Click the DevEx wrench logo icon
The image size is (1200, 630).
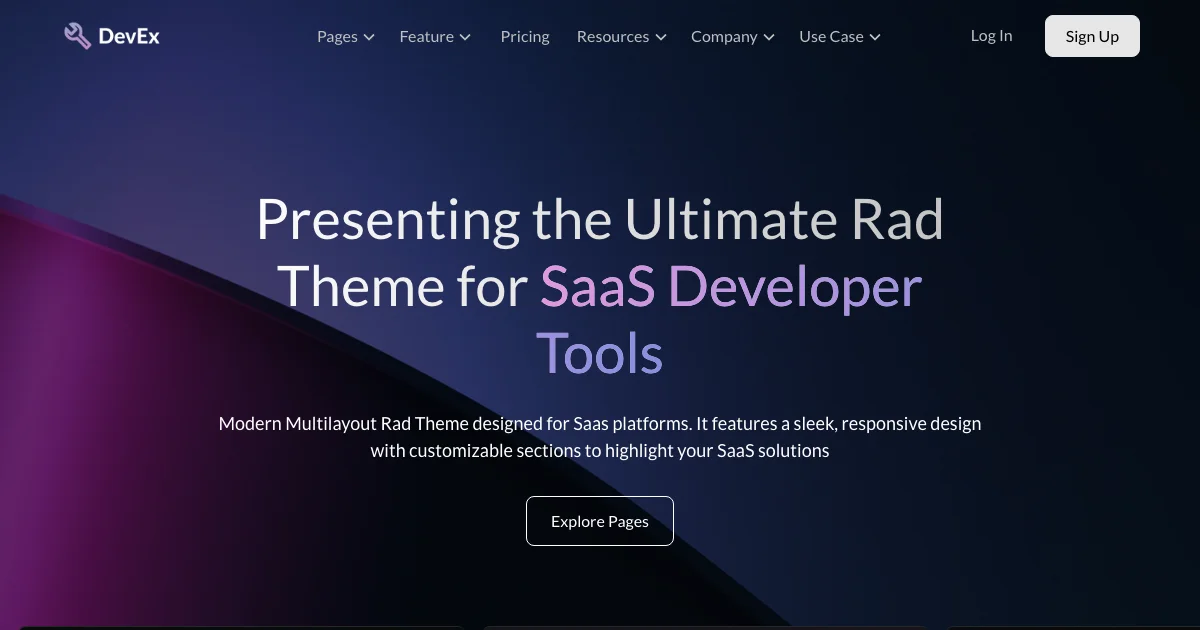tap(77, 36)
